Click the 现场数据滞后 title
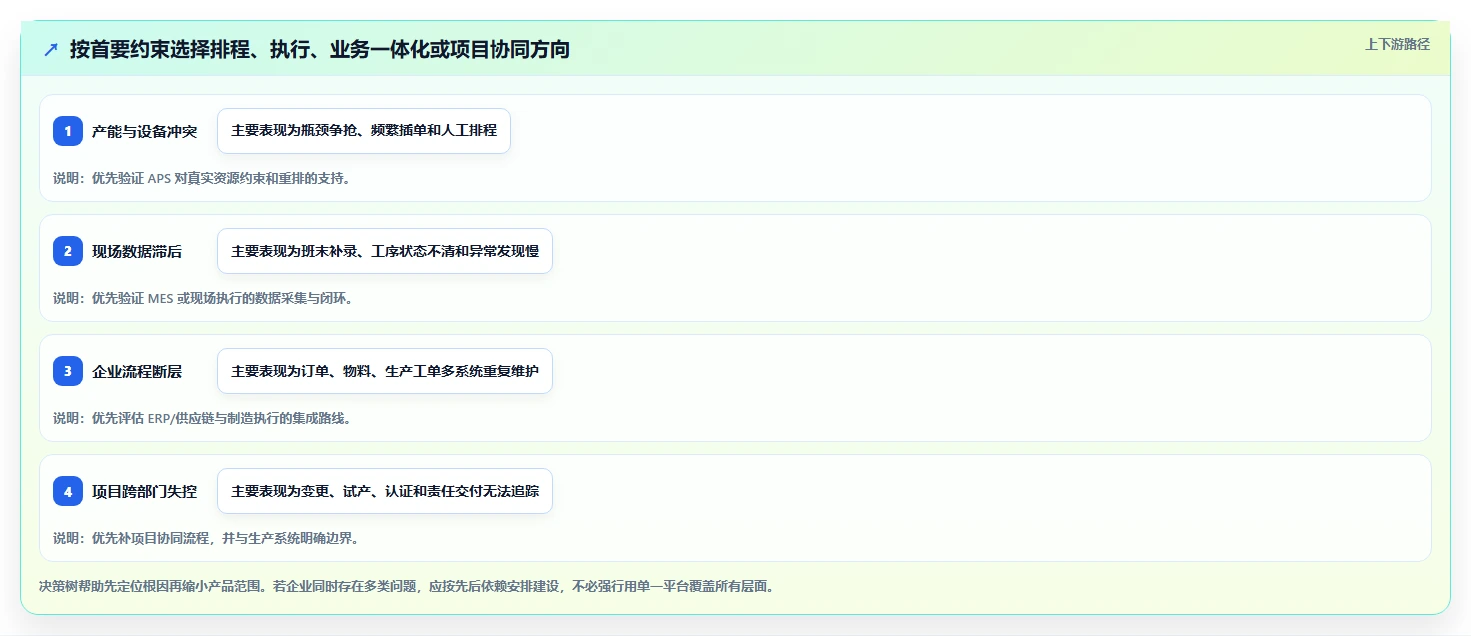Viewport: 1471px width, 636px height. (137, 251)
